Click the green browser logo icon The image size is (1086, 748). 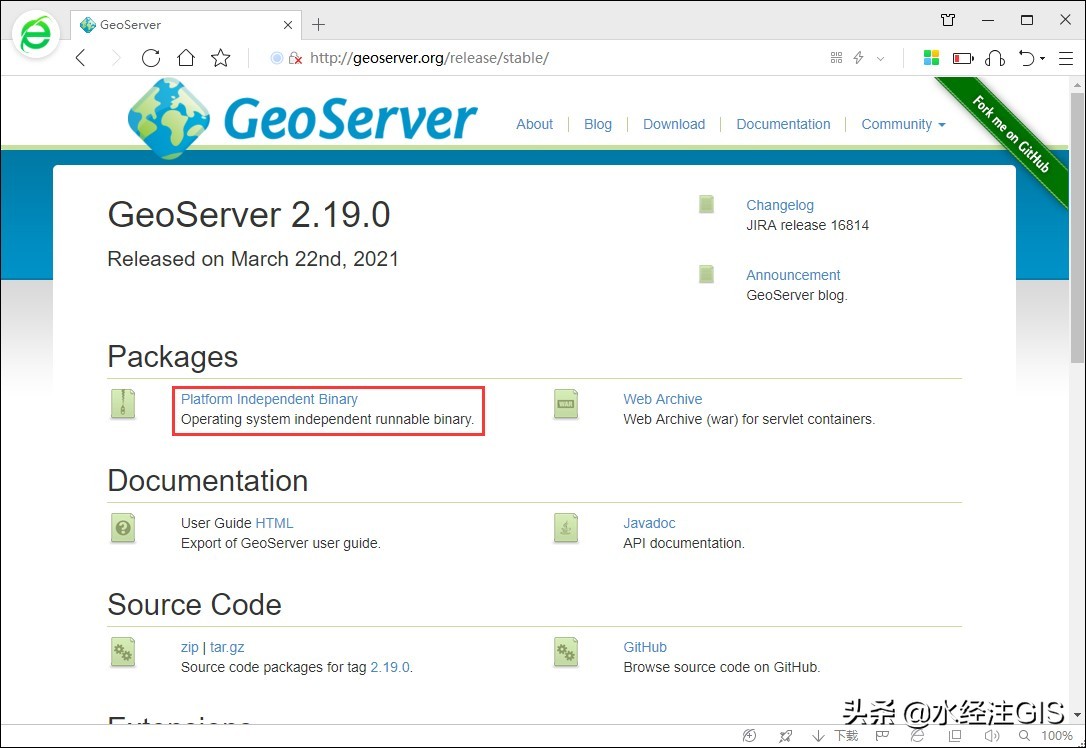coord(35,35)
